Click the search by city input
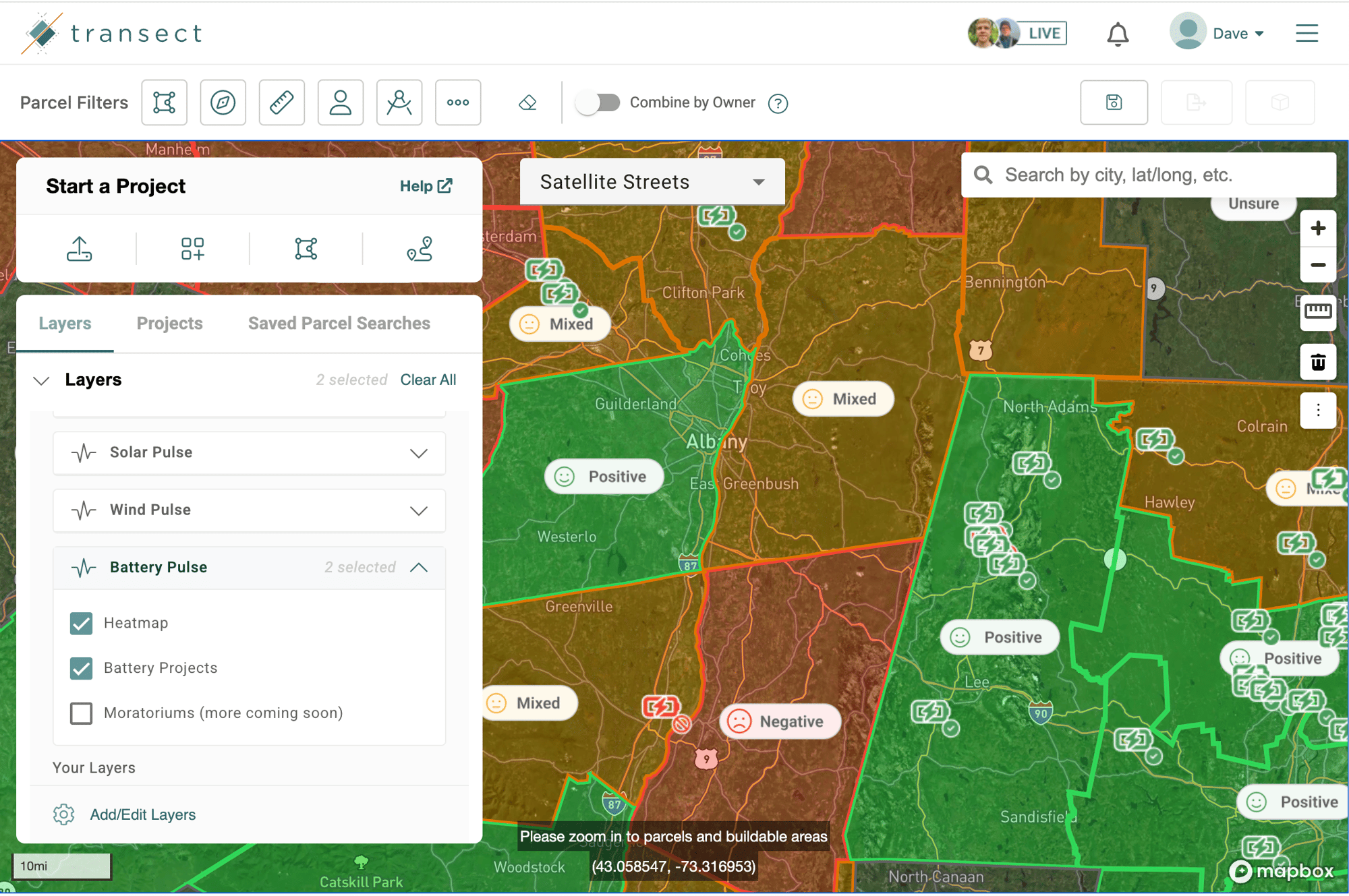The height and width of the screenshot is (896, 1349). pyautogui.click(x=1149, y=175)
